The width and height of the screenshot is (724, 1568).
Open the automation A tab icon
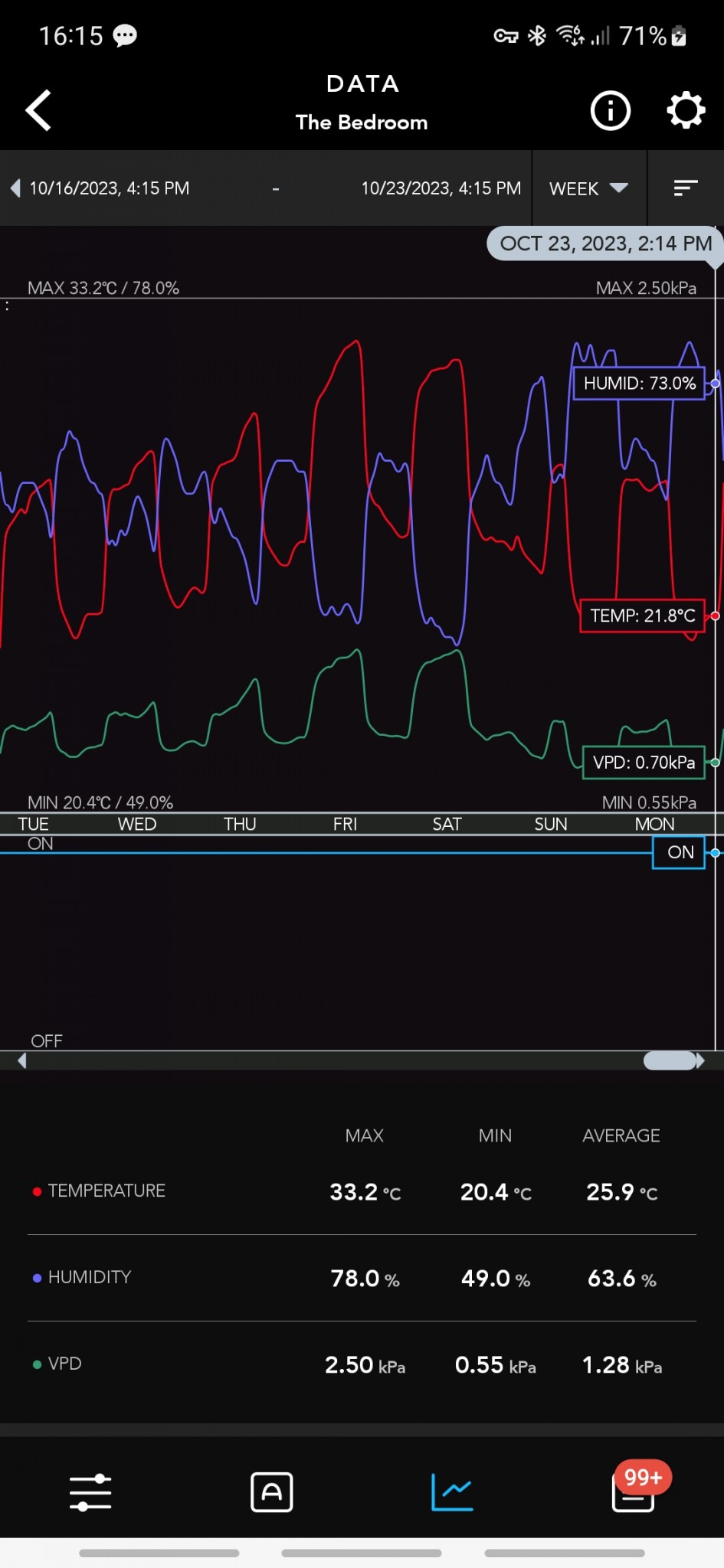[x=272, y=1492]
